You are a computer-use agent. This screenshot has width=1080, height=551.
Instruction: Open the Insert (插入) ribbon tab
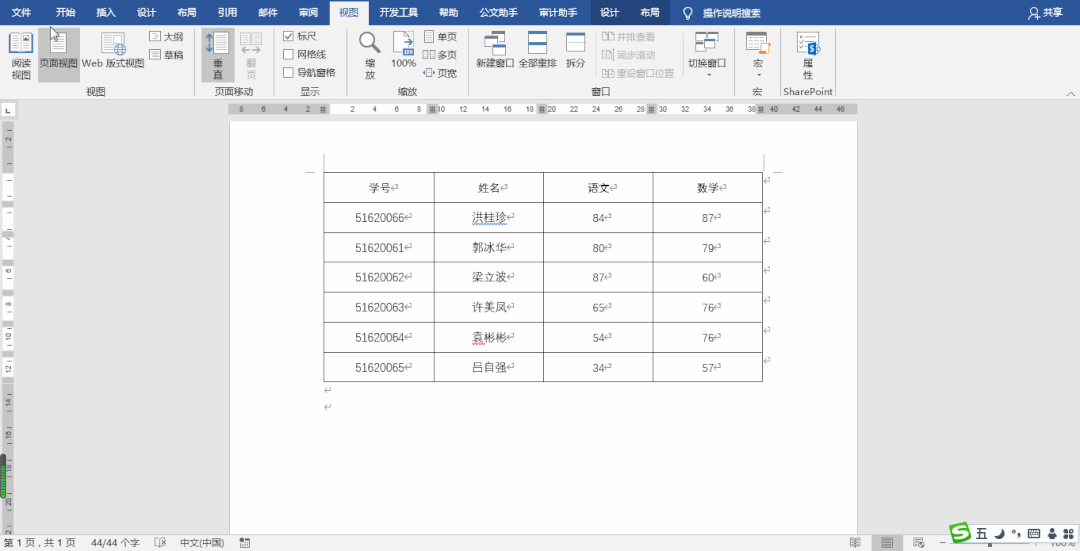[x=106, y=13]
